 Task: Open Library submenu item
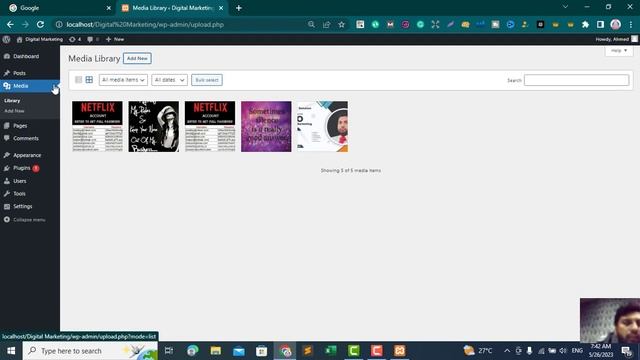tap(12, 100)
